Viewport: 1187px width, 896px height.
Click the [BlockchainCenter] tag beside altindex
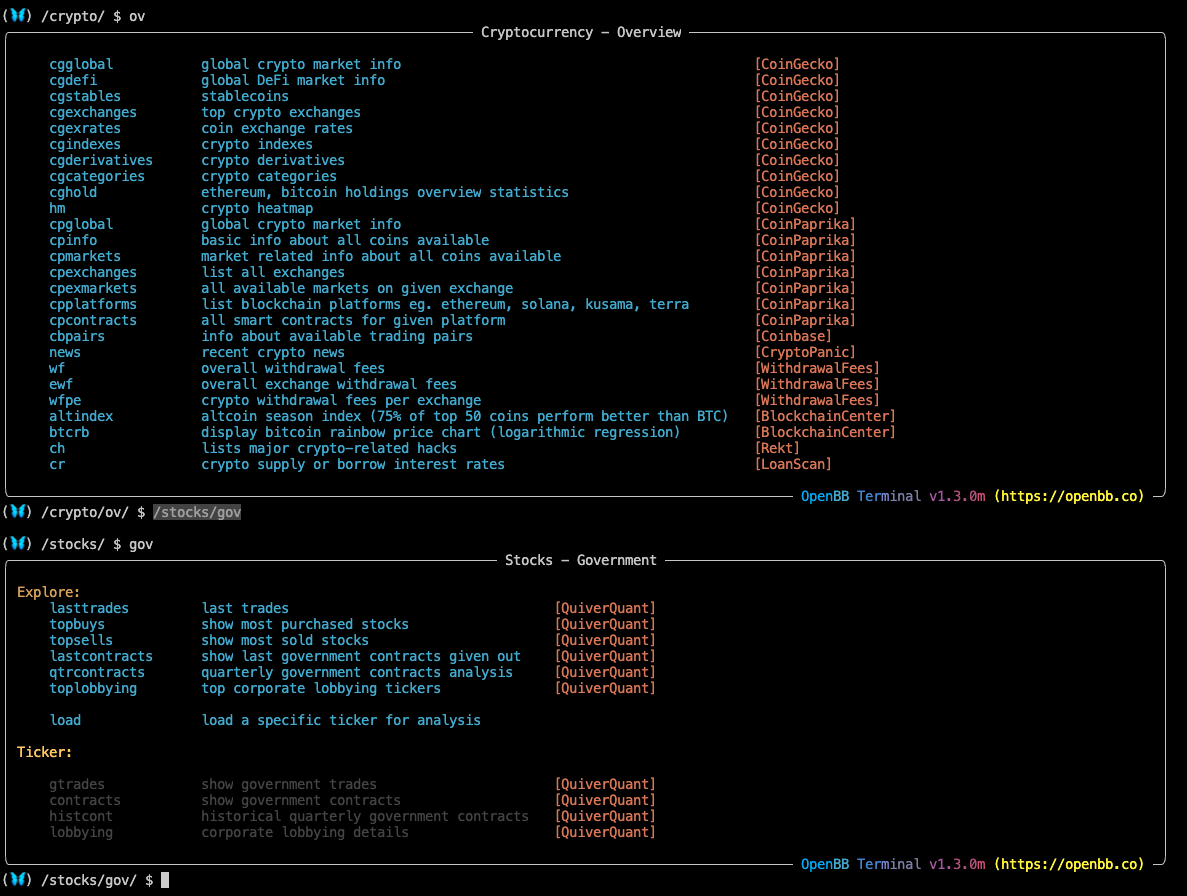pyautogui.click(x=825, y=416)
